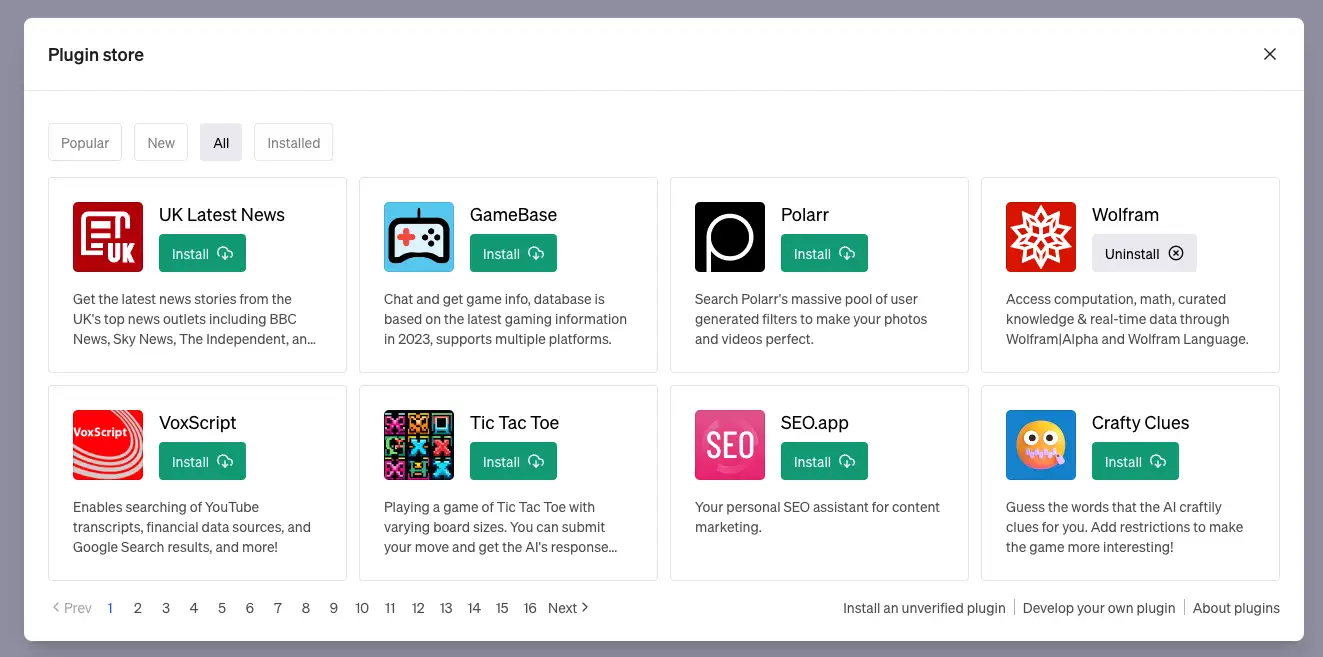Viewport: 1323px width, 657px height.
Task: Click the UK Latest News plugin icon
Action: click(107, 237)
